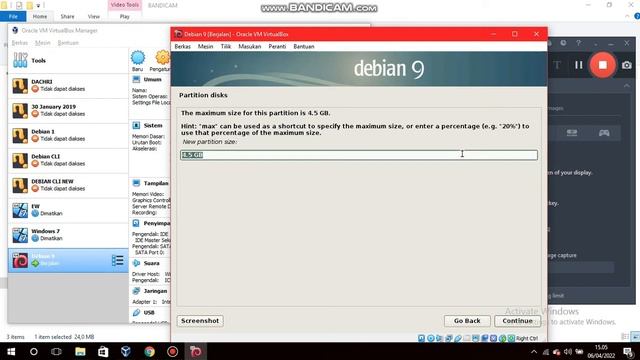Click the Screenshot button in installer
Screen dimensions: 640x360
pos(200,321)
